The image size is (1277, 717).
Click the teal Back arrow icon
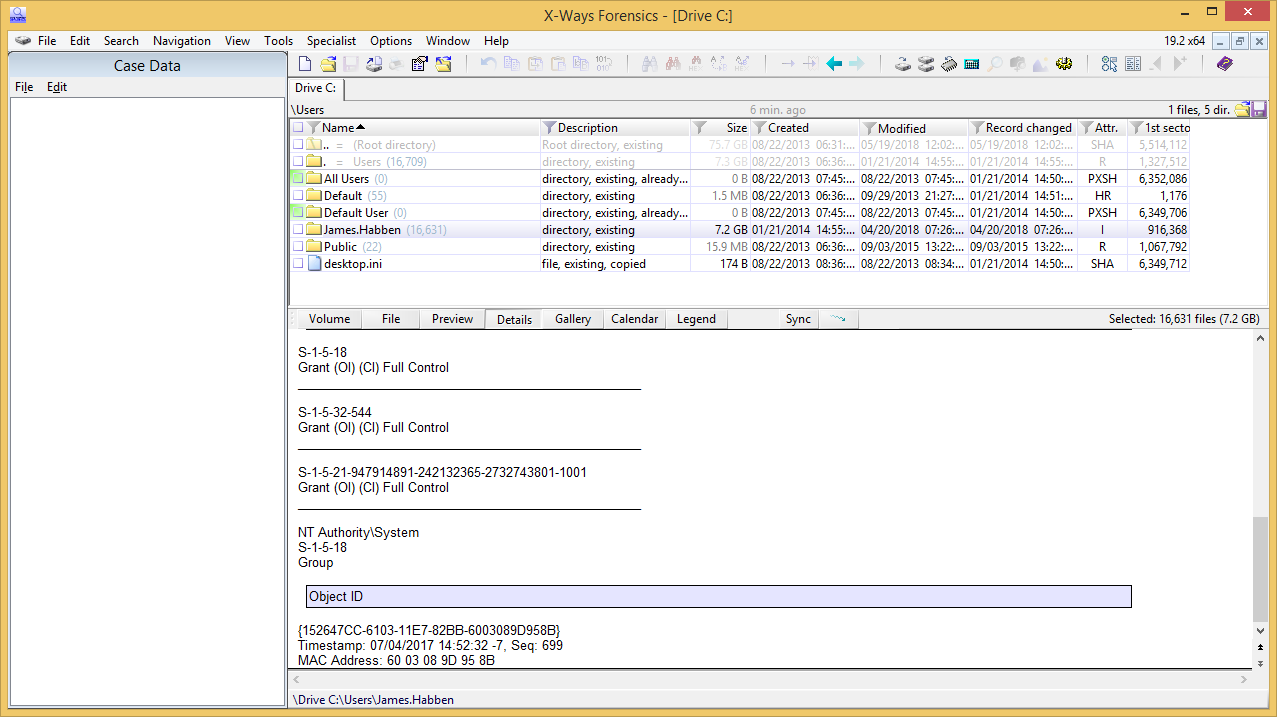[834, 64]
